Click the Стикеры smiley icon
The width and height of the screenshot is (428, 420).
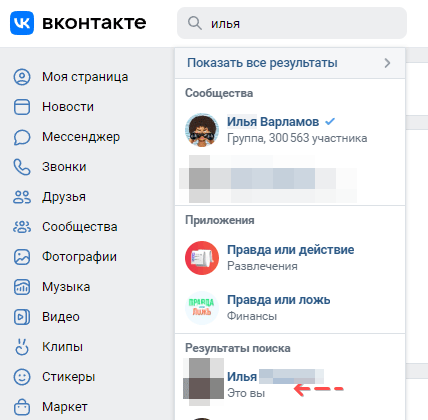(22, 377)
